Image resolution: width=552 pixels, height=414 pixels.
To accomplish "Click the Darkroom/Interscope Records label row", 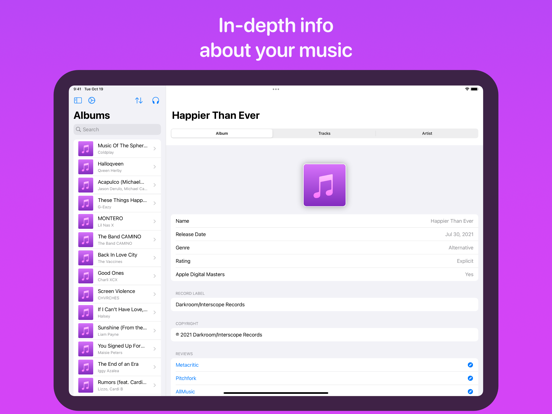I will coord(324,305).
